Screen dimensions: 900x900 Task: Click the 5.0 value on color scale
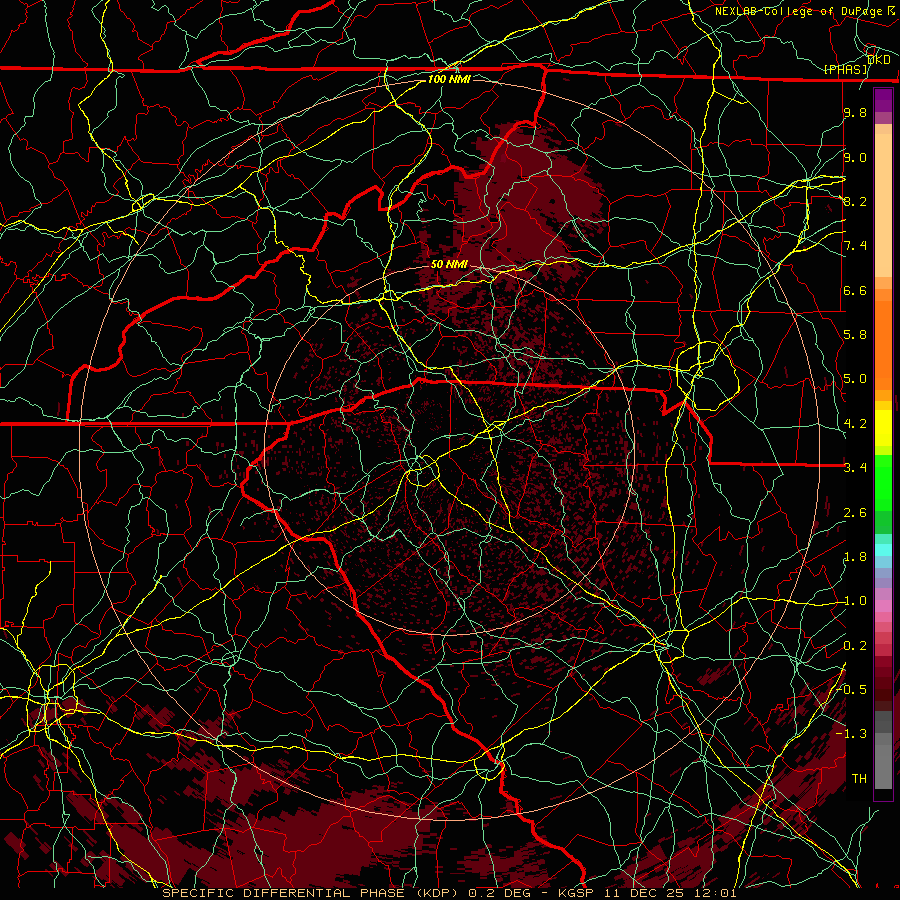(855, 379)
